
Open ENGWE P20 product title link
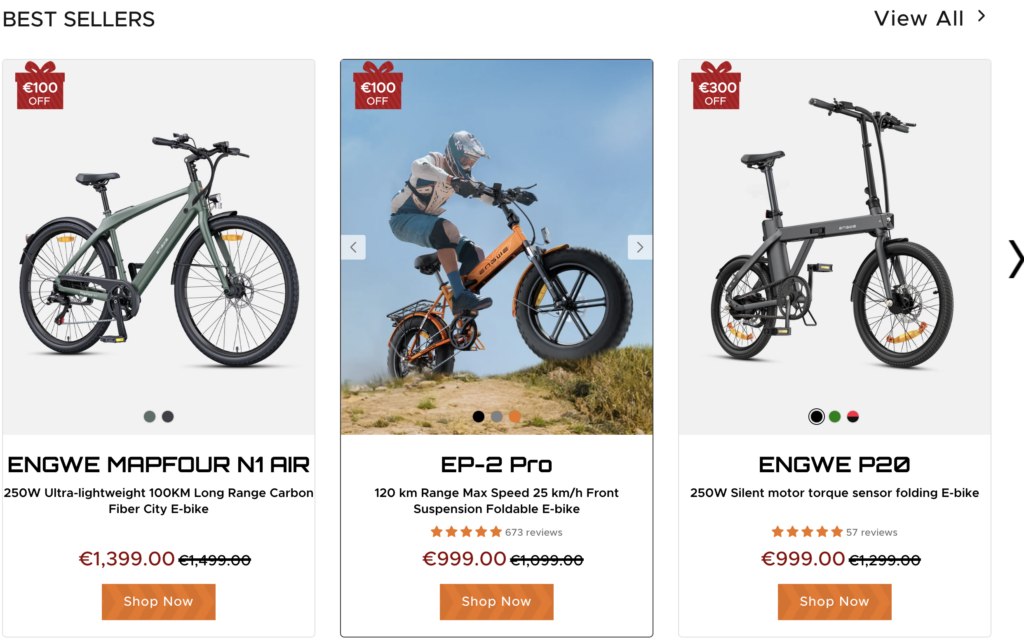[834, 464]
